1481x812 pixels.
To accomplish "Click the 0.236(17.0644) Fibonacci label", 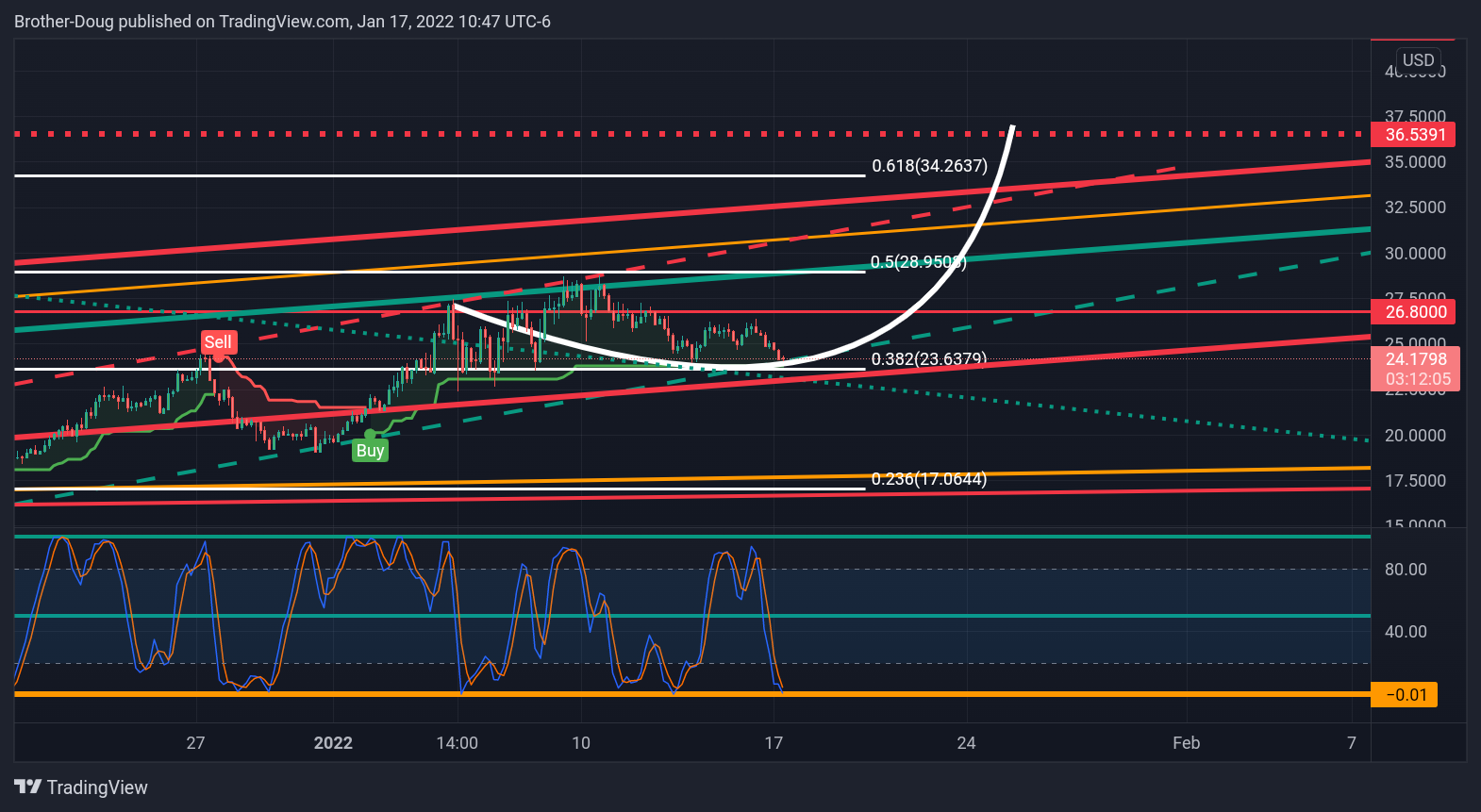I will point(928,479).
